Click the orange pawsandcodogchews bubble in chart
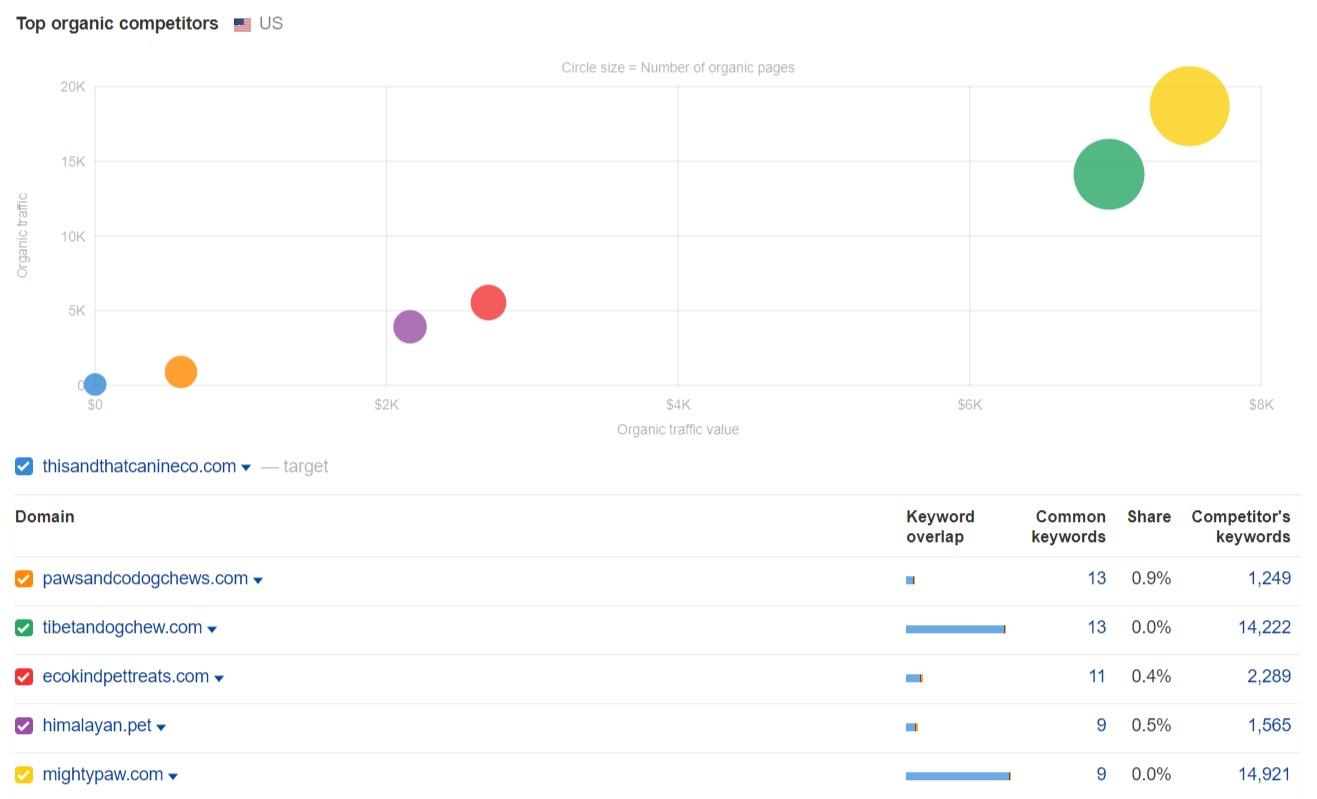 pos(180,372)
